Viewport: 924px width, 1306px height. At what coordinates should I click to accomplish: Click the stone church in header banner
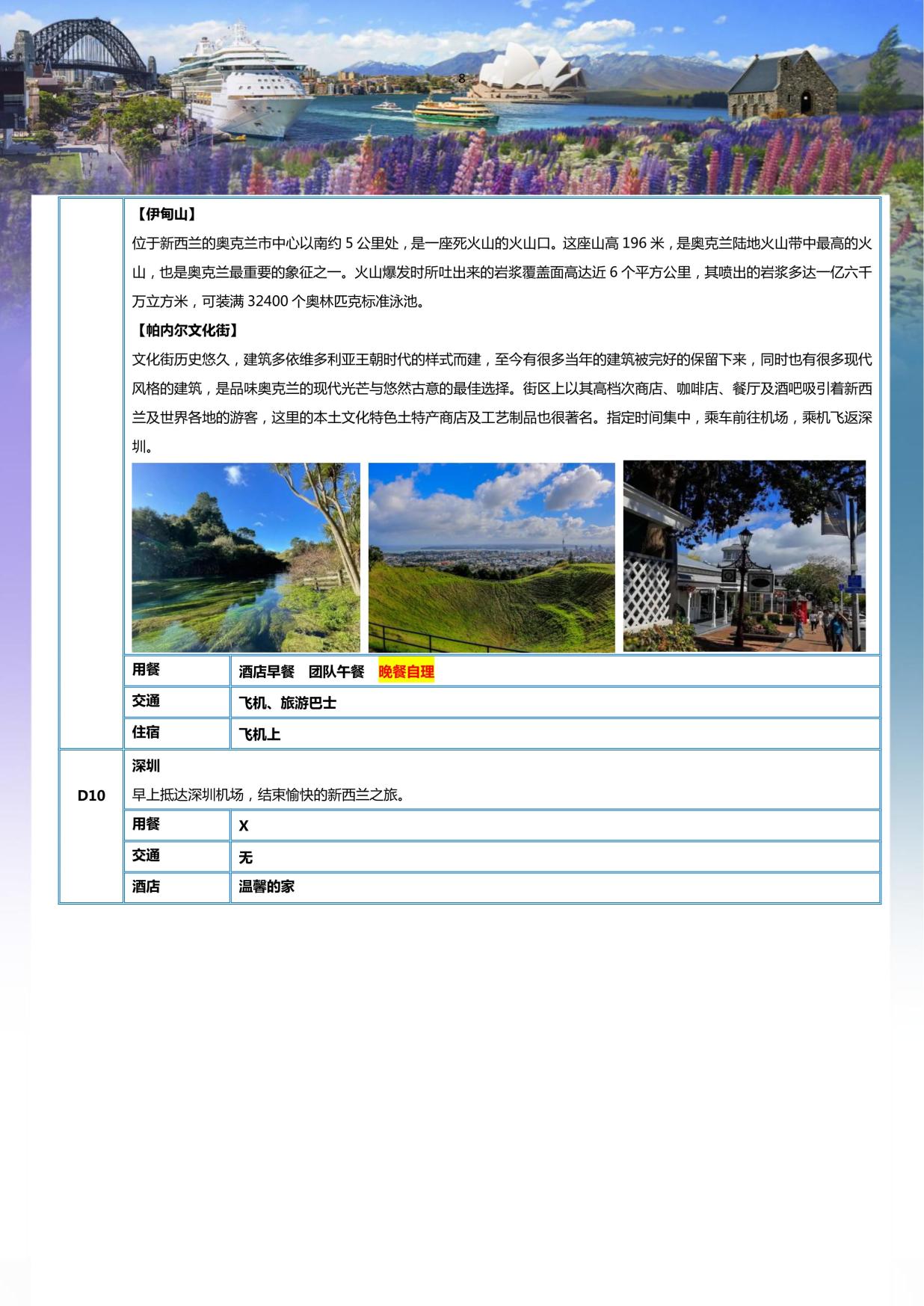(780, 86)
